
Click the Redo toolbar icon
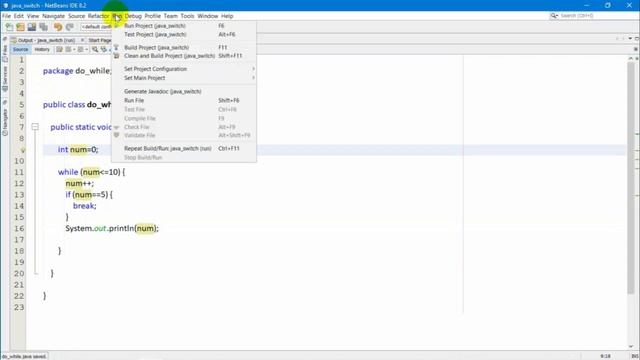70,27
